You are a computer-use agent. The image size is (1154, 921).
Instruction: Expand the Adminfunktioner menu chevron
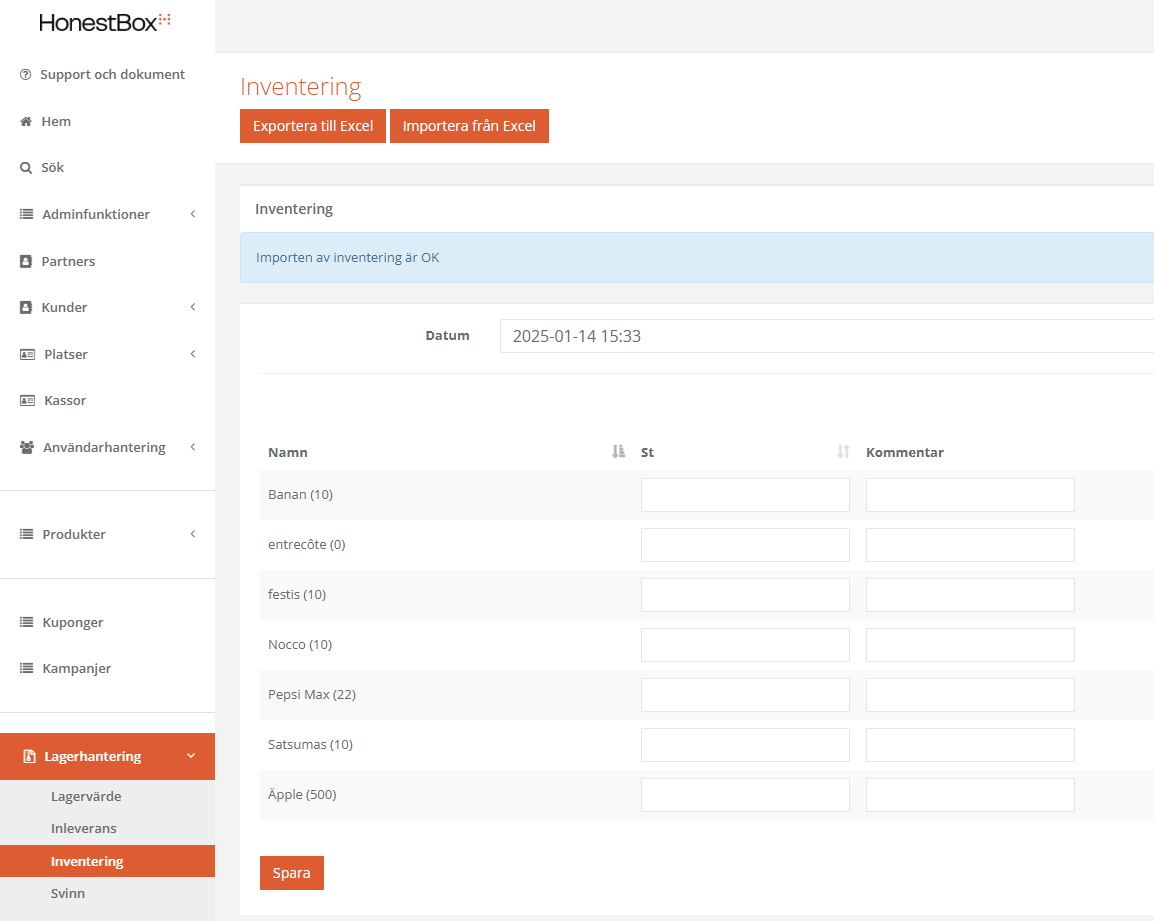pos(192,214)
